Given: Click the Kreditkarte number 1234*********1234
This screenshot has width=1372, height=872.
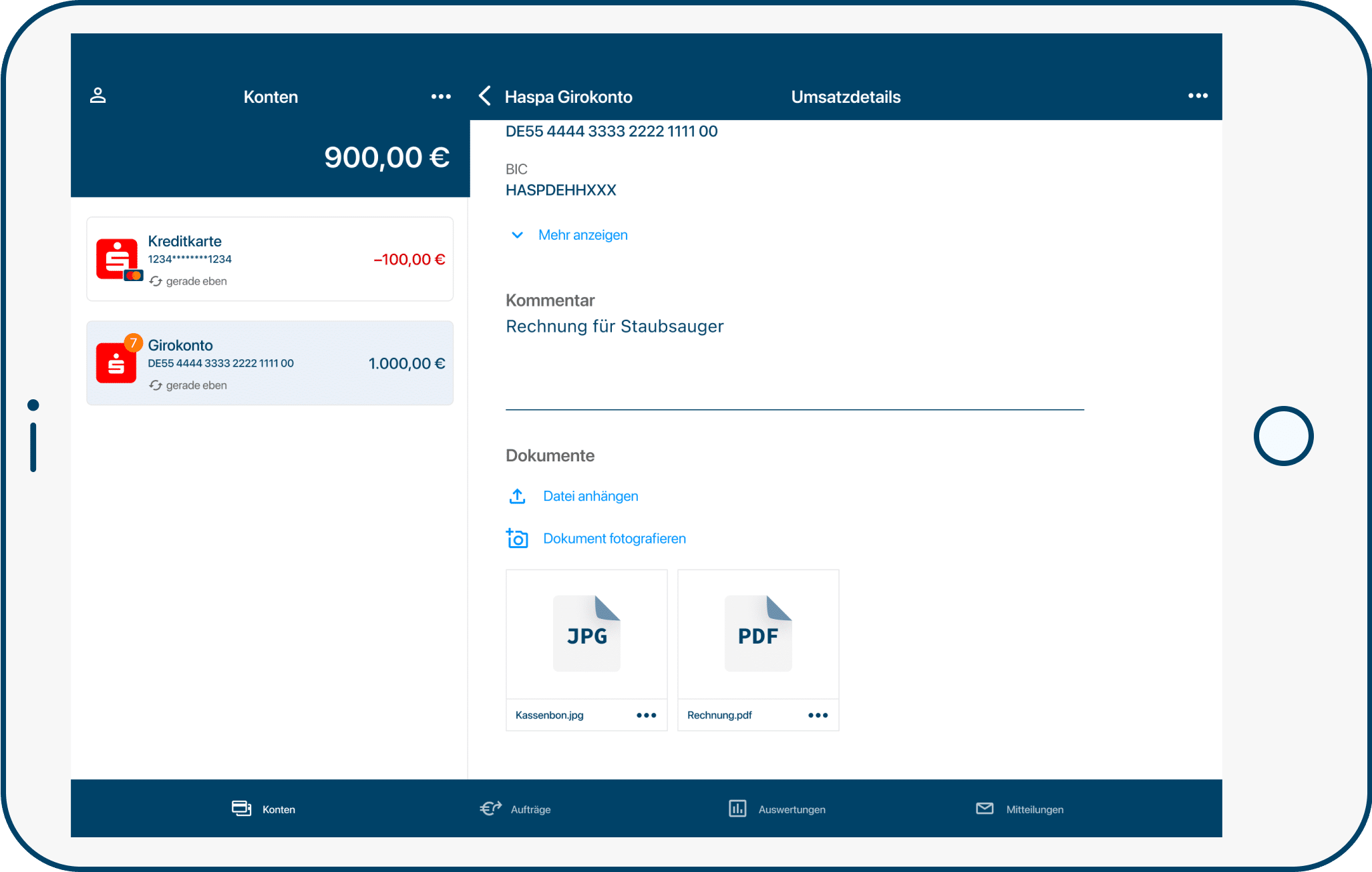Looking at the screenshot, I should coord(190,259).
